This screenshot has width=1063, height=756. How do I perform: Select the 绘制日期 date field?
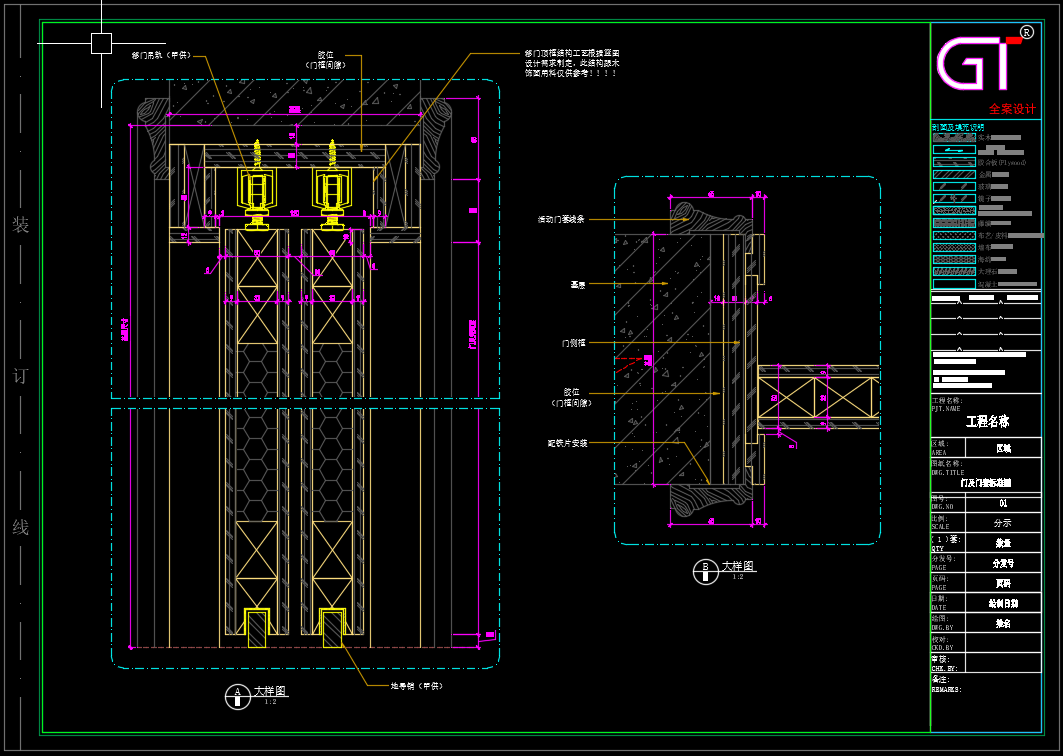point(1002,603)
